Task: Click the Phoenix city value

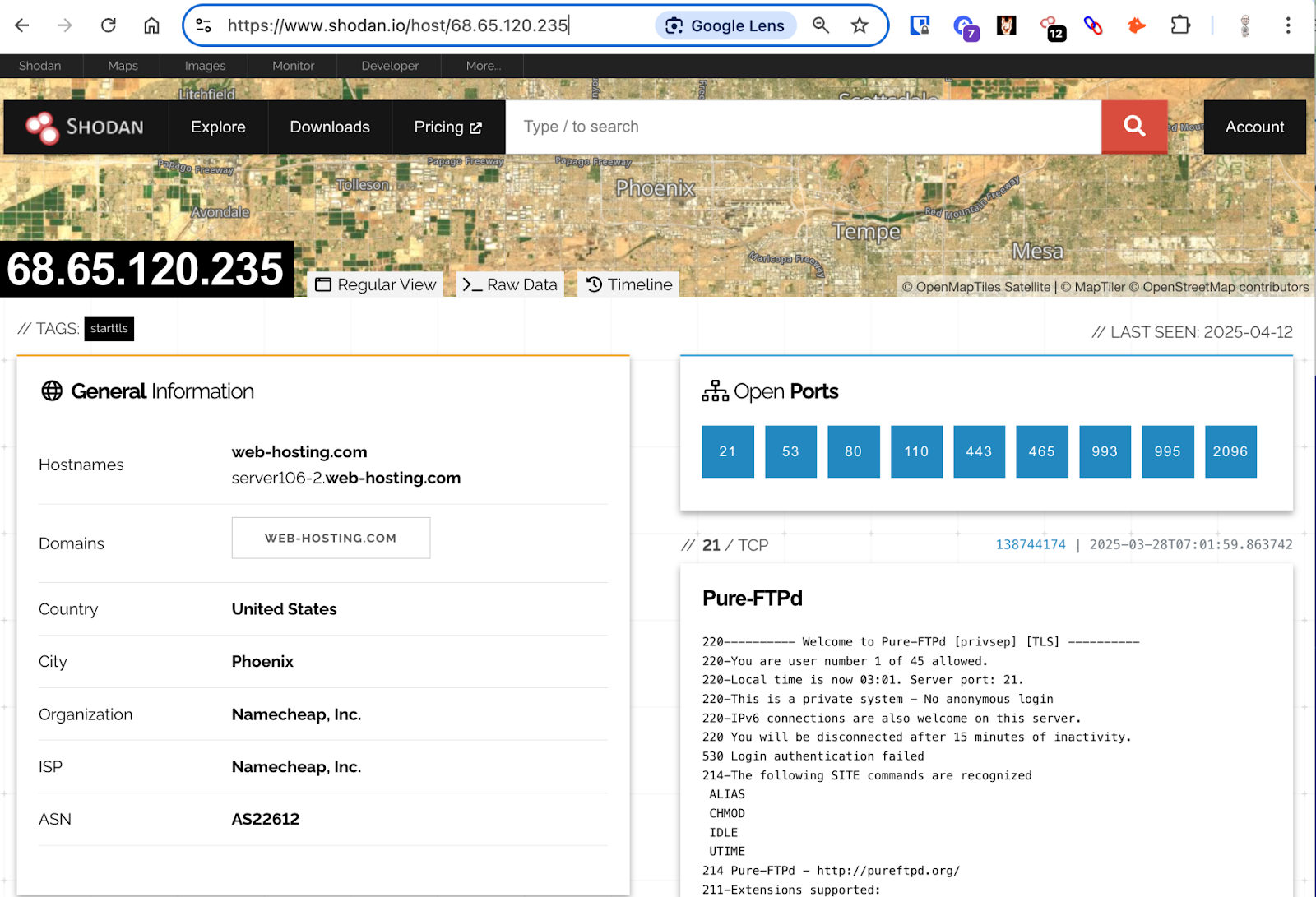Action: [262, 661]
